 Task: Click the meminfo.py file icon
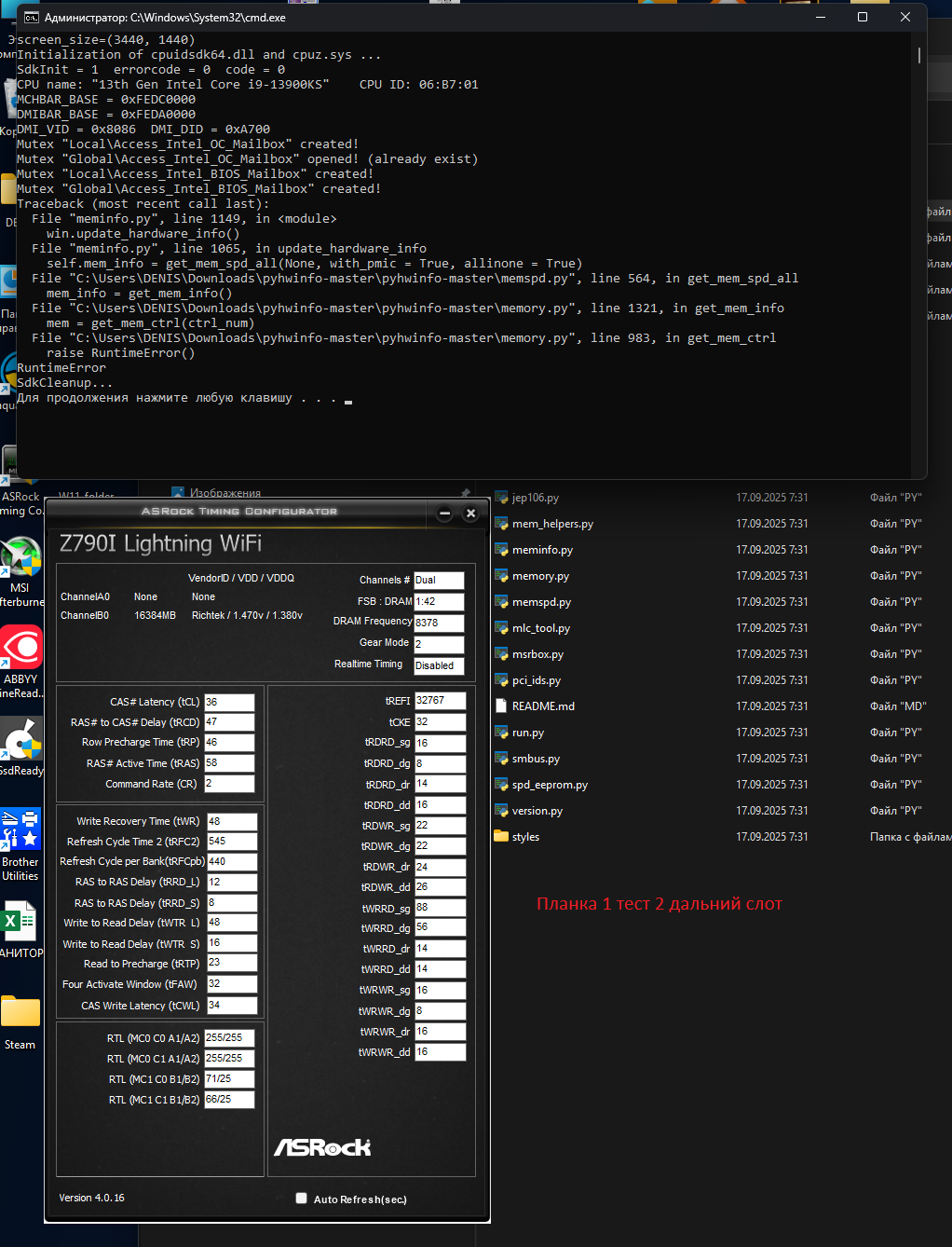pos(501,550)
